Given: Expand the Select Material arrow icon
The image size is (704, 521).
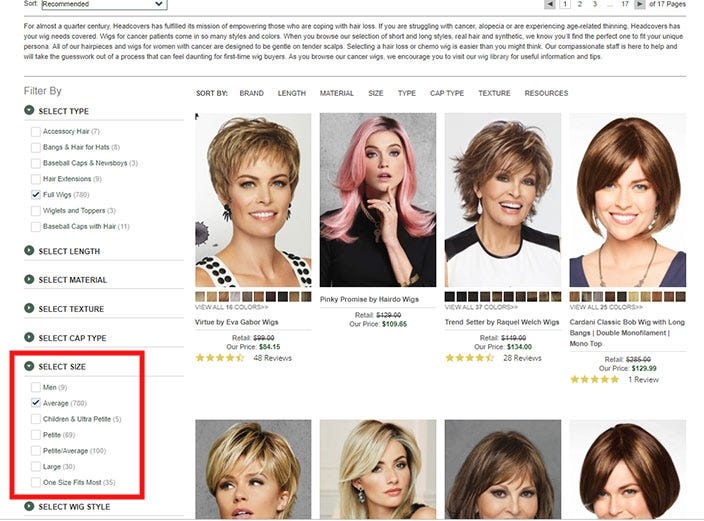Looking at the screenshot, I should pos(29,279).
